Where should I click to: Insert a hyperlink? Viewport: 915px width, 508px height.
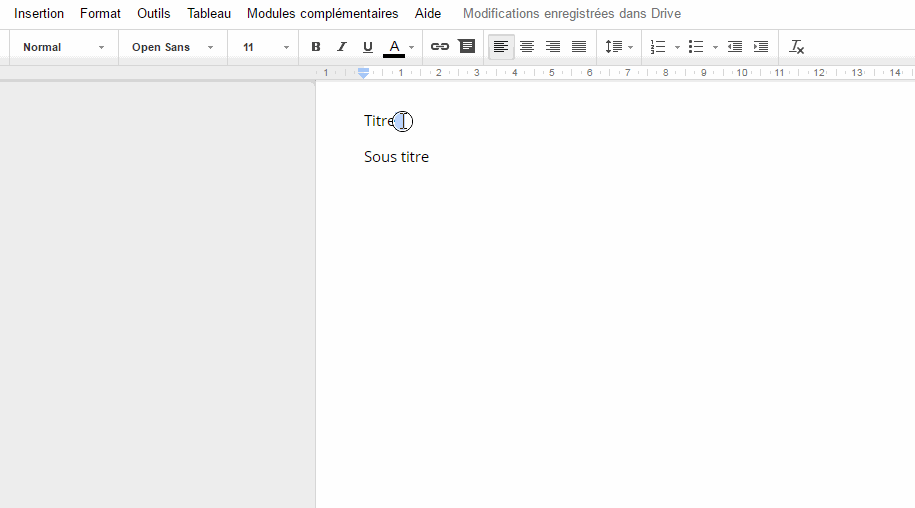[x=439, y=47]
